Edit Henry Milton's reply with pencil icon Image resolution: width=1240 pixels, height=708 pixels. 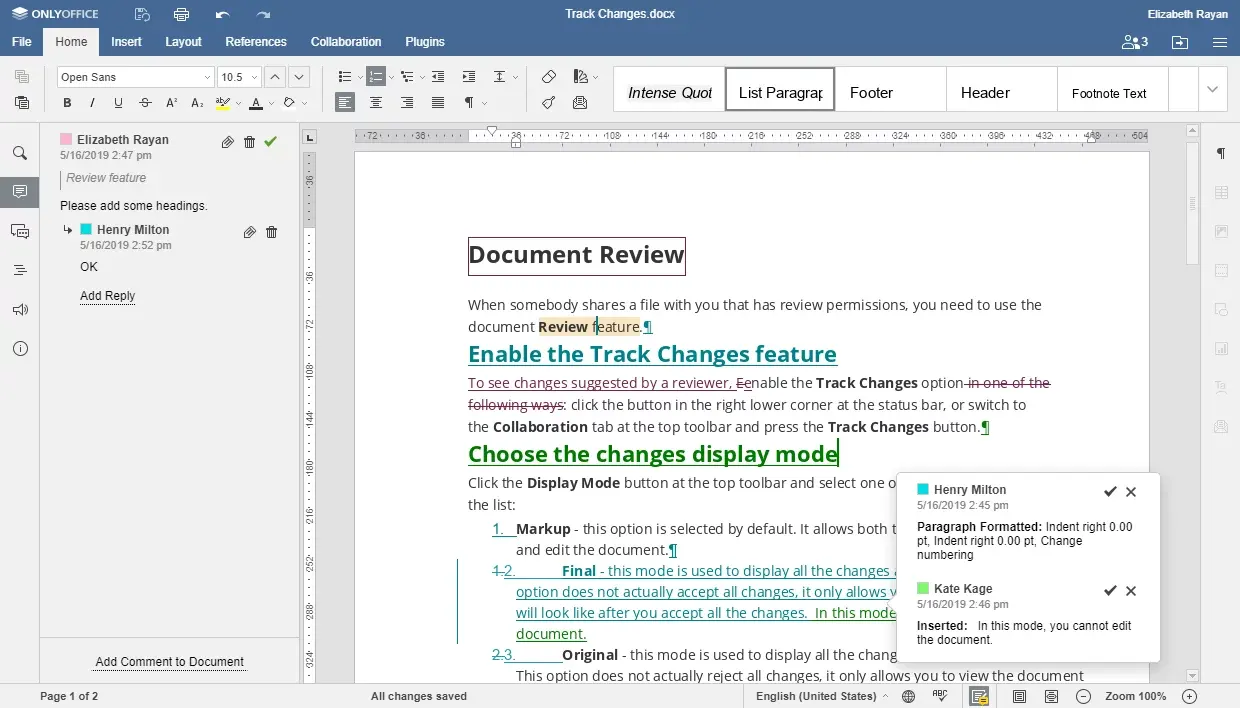tap(249, 232)
